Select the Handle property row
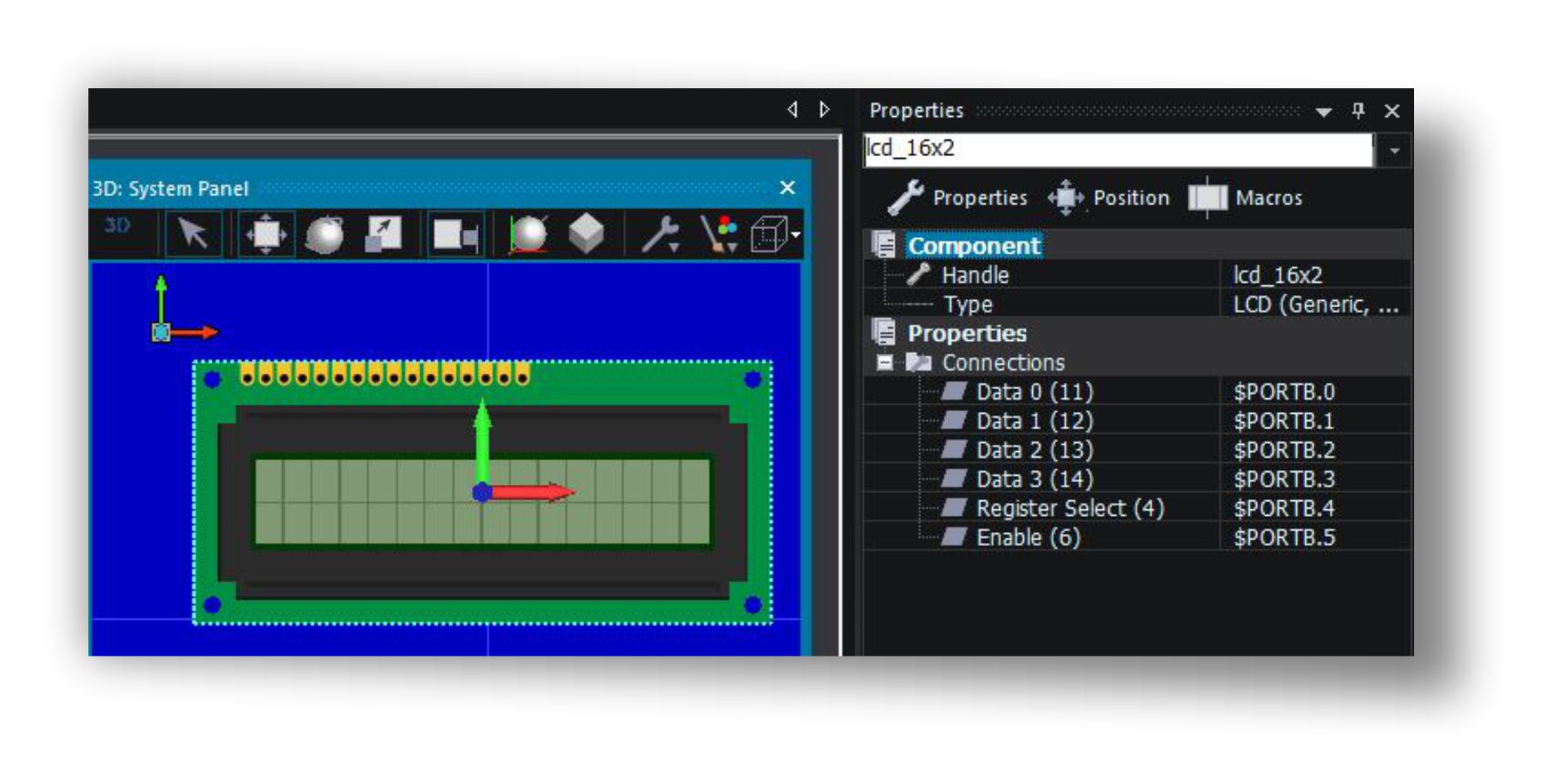Image resolution: width=1549 pixels, height=784 pixels. (x=975, y=276)
